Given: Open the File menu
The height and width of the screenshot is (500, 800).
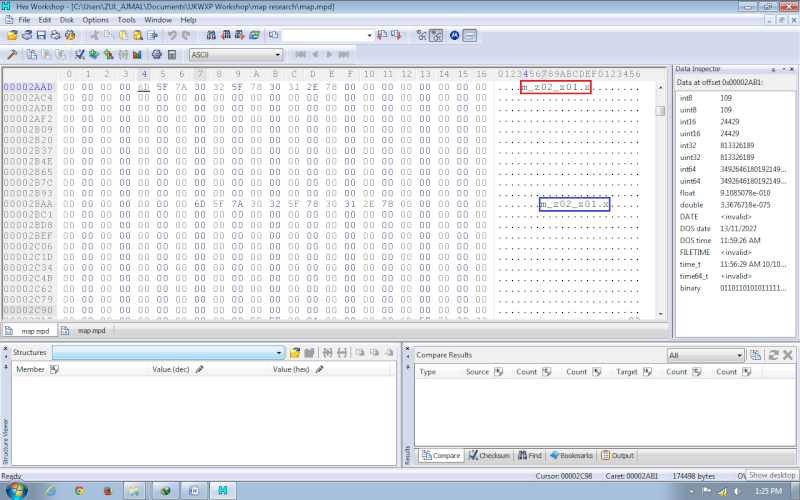Looking at the screenshot, I should click(24, 20).
